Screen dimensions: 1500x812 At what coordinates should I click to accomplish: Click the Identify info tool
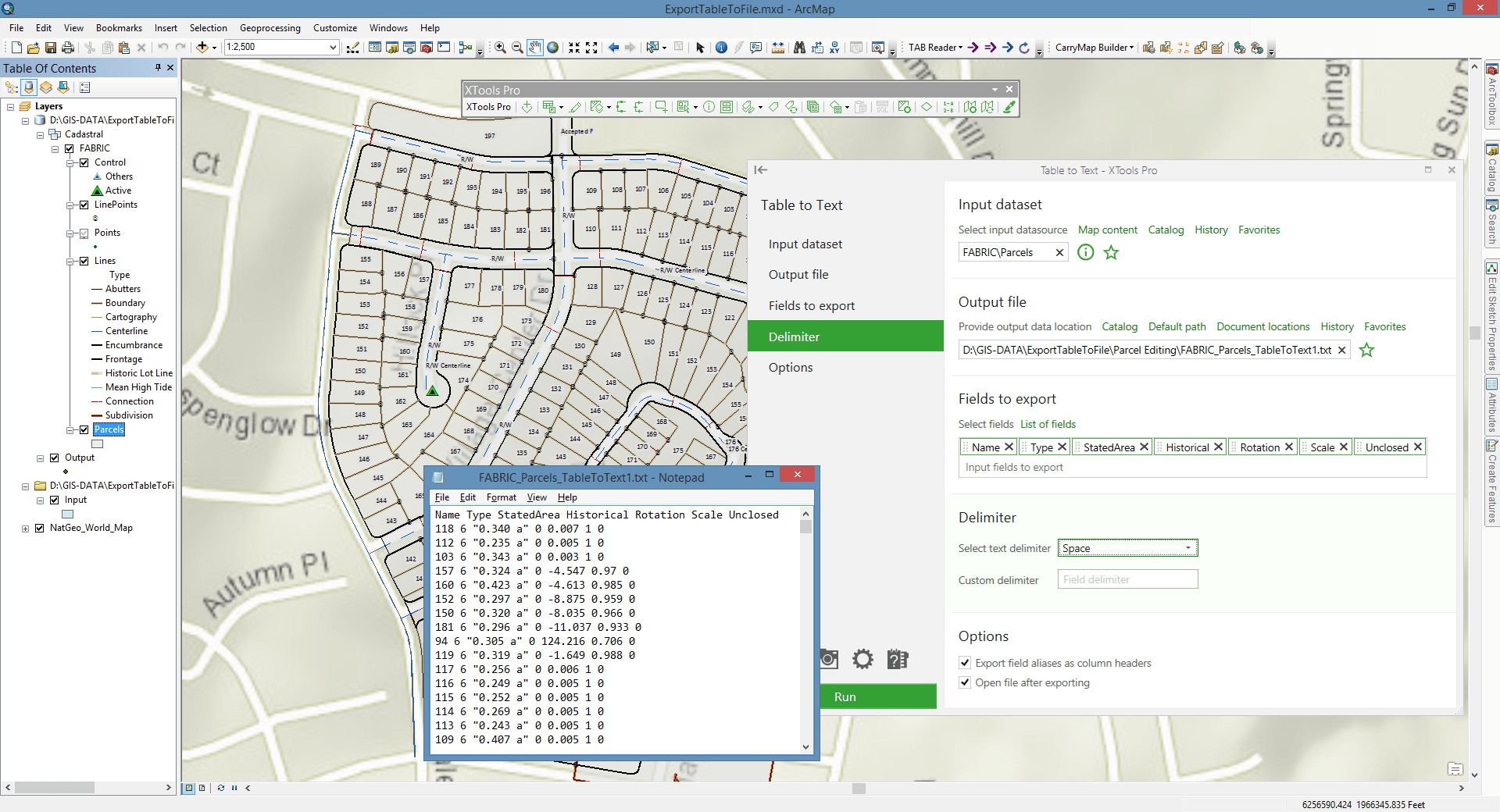tap(721, 48)
